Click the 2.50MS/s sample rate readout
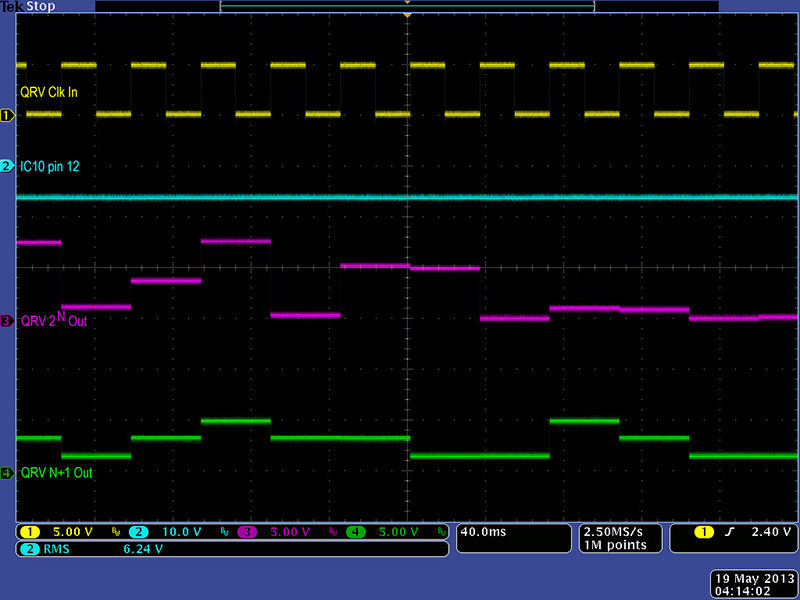800x600 pixels. pyautogui.click(x=615, y=532)
